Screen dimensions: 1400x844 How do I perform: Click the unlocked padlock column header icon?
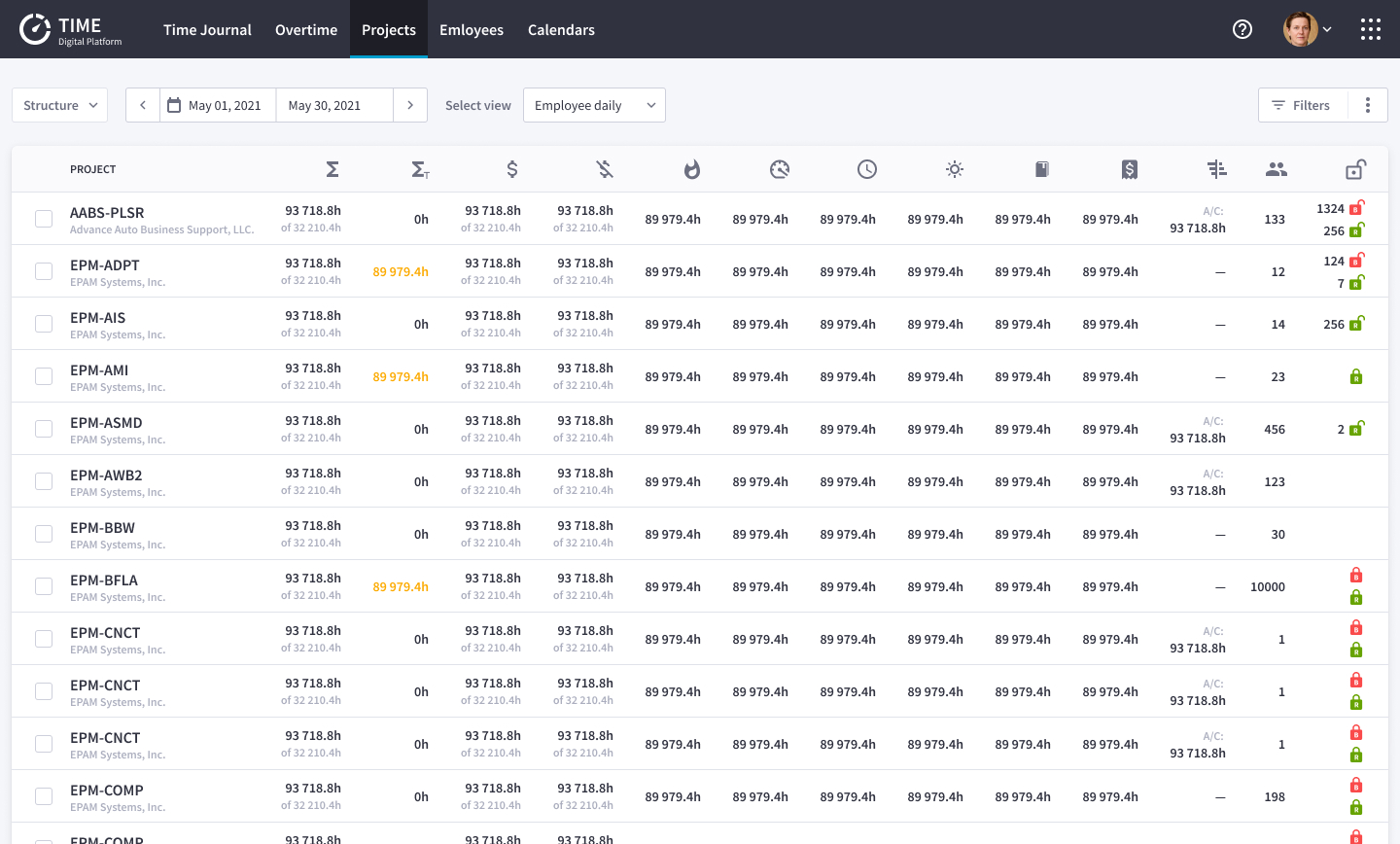click(1355, 169)
